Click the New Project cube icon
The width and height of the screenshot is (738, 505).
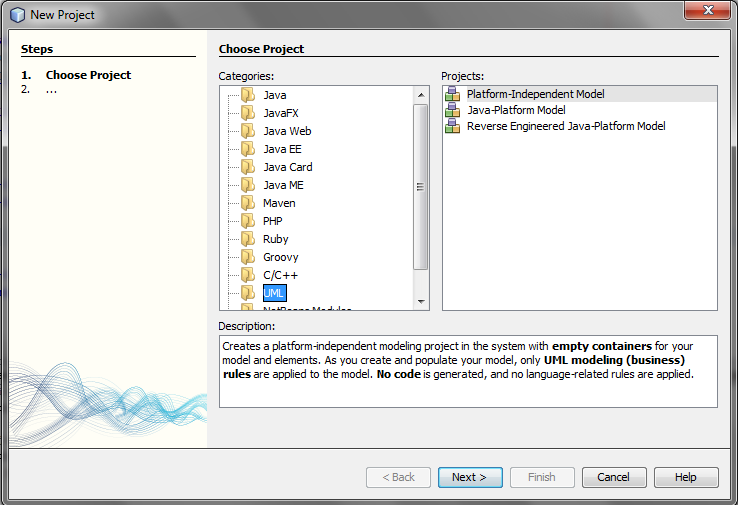click(17, 15)
